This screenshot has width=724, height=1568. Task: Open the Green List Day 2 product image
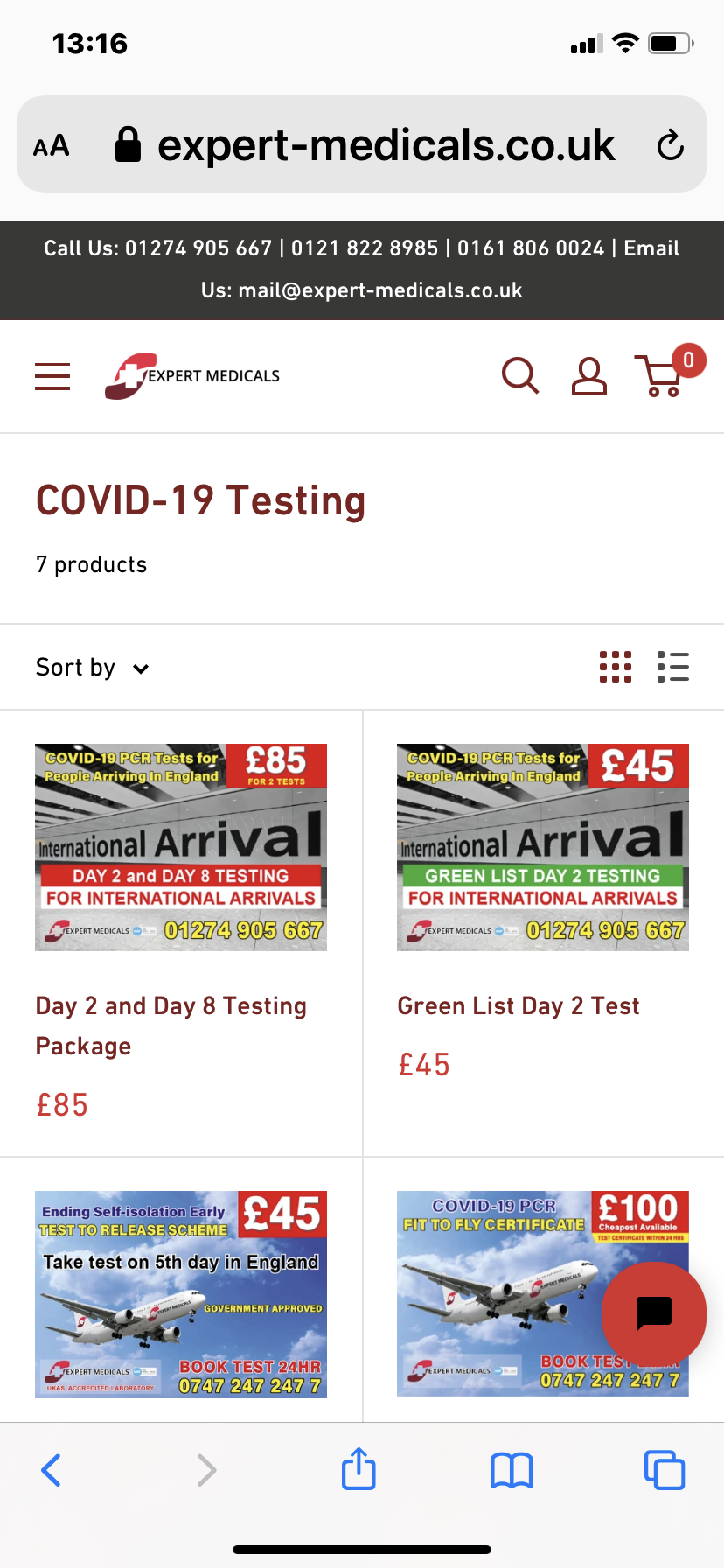(x=543, y=847)
